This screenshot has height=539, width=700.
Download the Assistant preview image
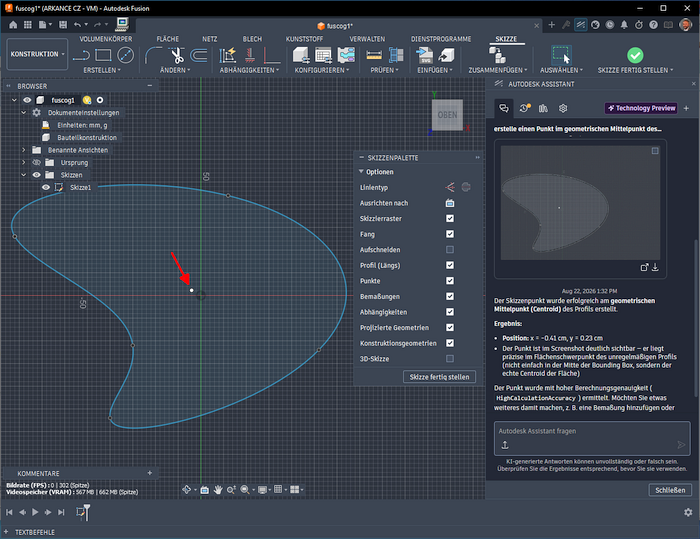point(655,267)
